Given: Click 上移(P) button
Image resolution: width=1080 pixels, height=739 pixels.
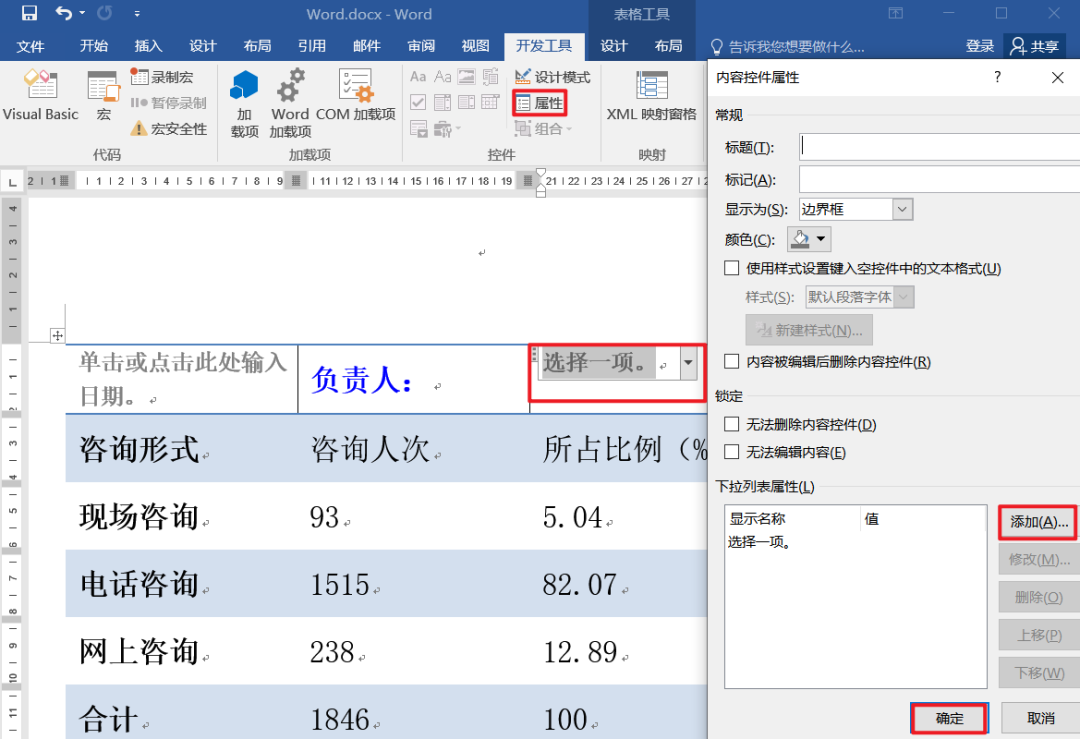Looking at the screenshot, I should coord(1038,635).
